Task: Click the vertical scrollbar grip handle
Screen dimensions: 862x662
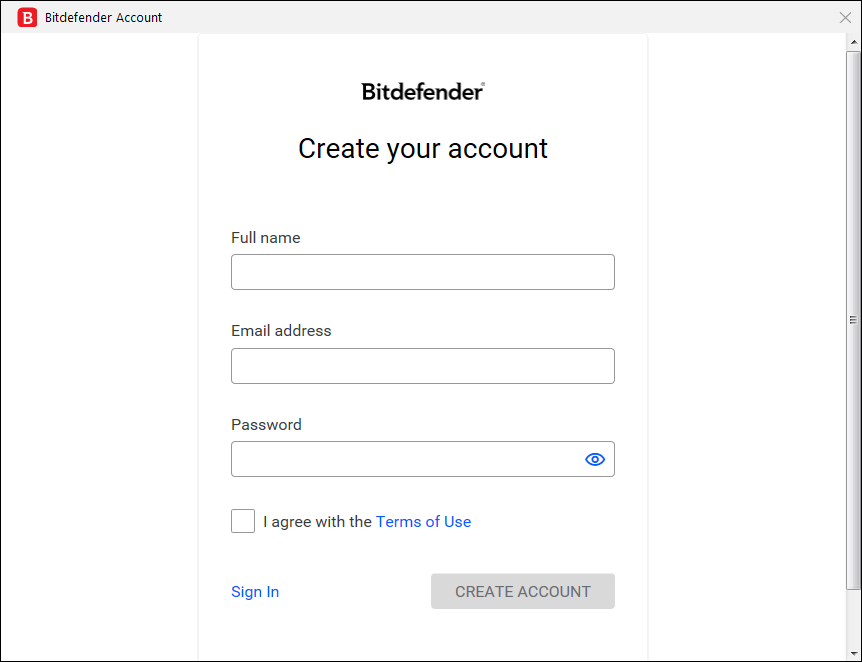Action: [x=853, y=320]
